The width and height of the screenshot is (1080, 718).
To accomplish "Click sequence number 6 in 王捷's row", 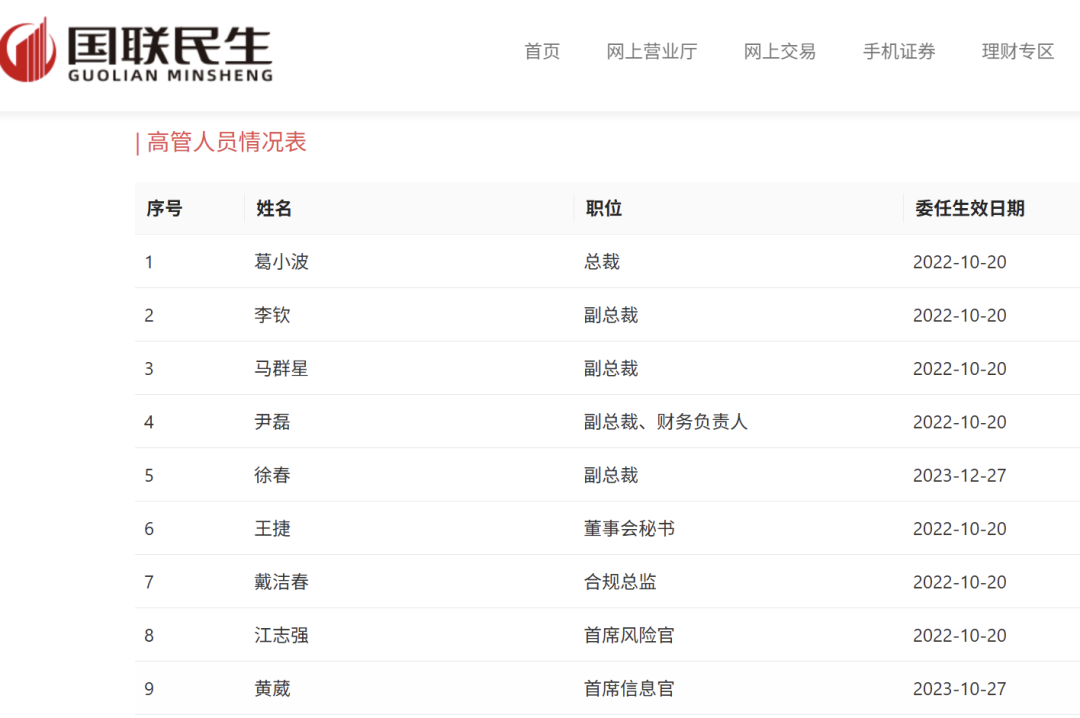I will coord(149,529).
